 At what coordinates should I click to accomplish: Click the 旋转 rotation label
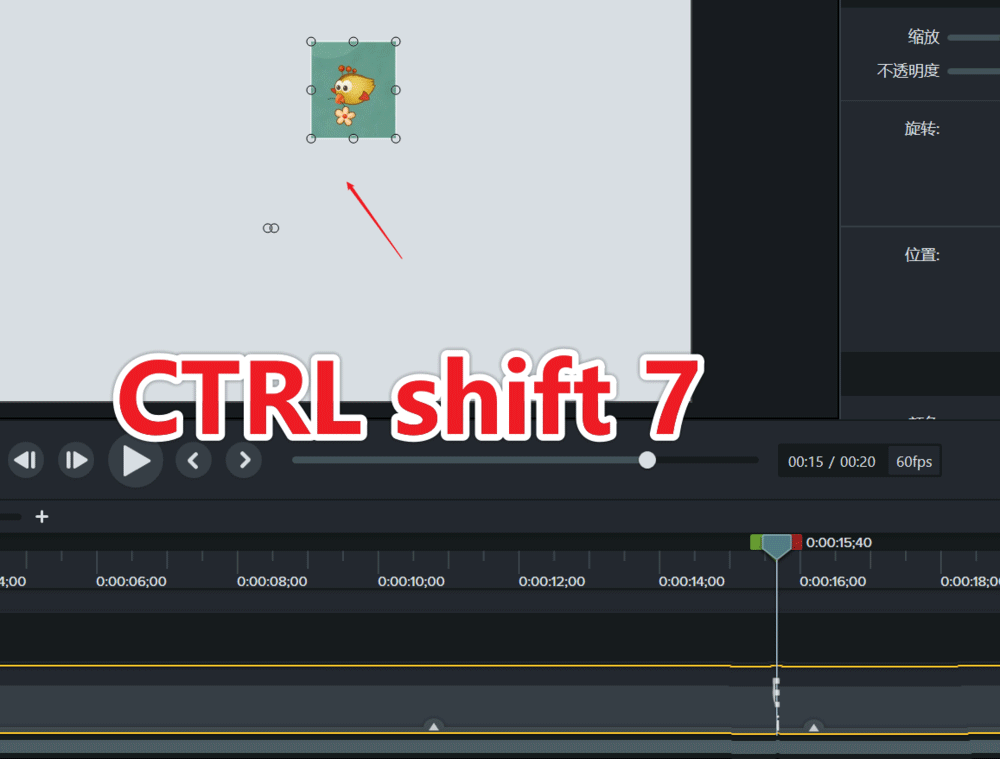point(922,129)
